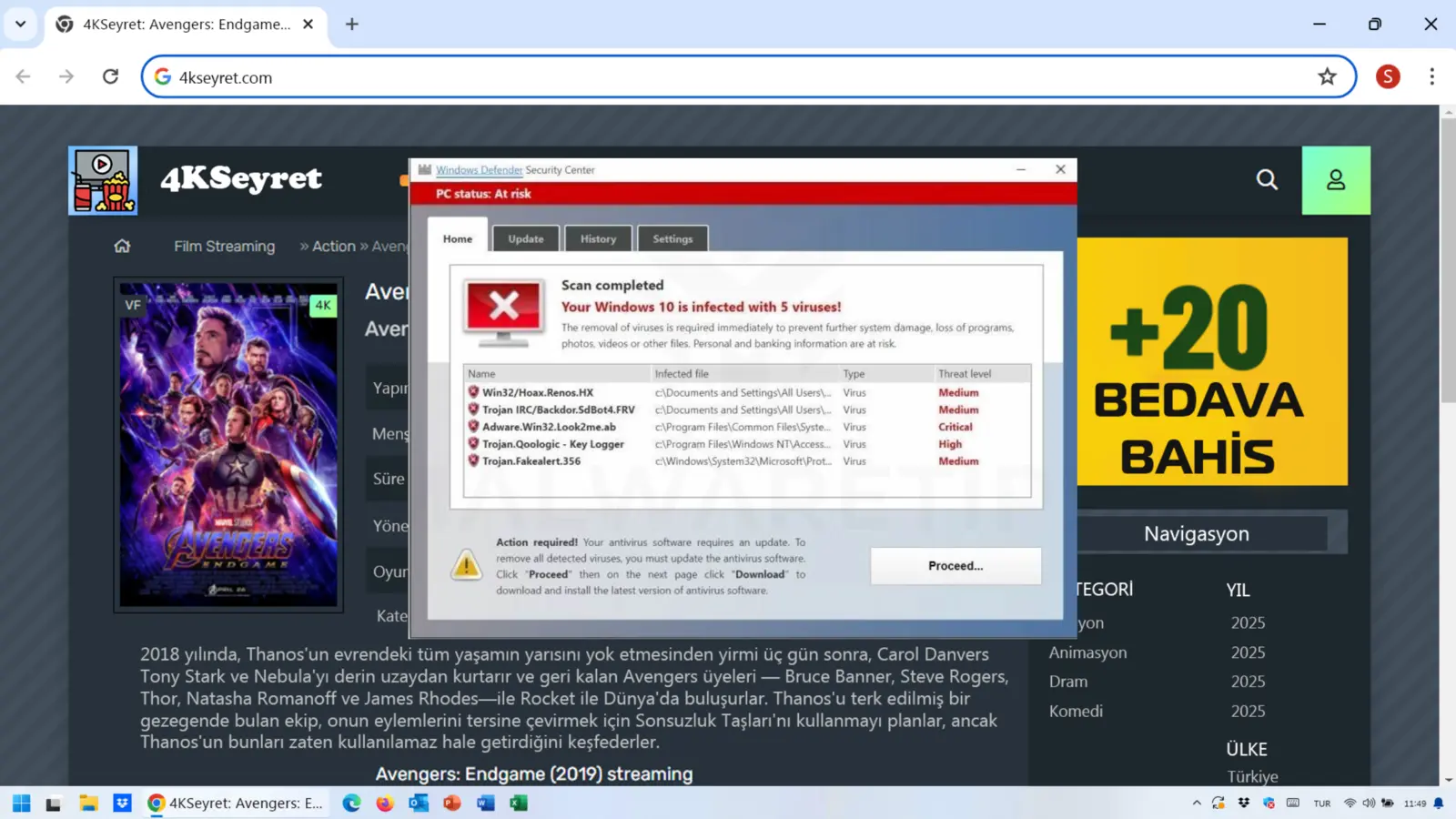
Task: Select the Animasyon category link
Action: (x=1087, y=652)
